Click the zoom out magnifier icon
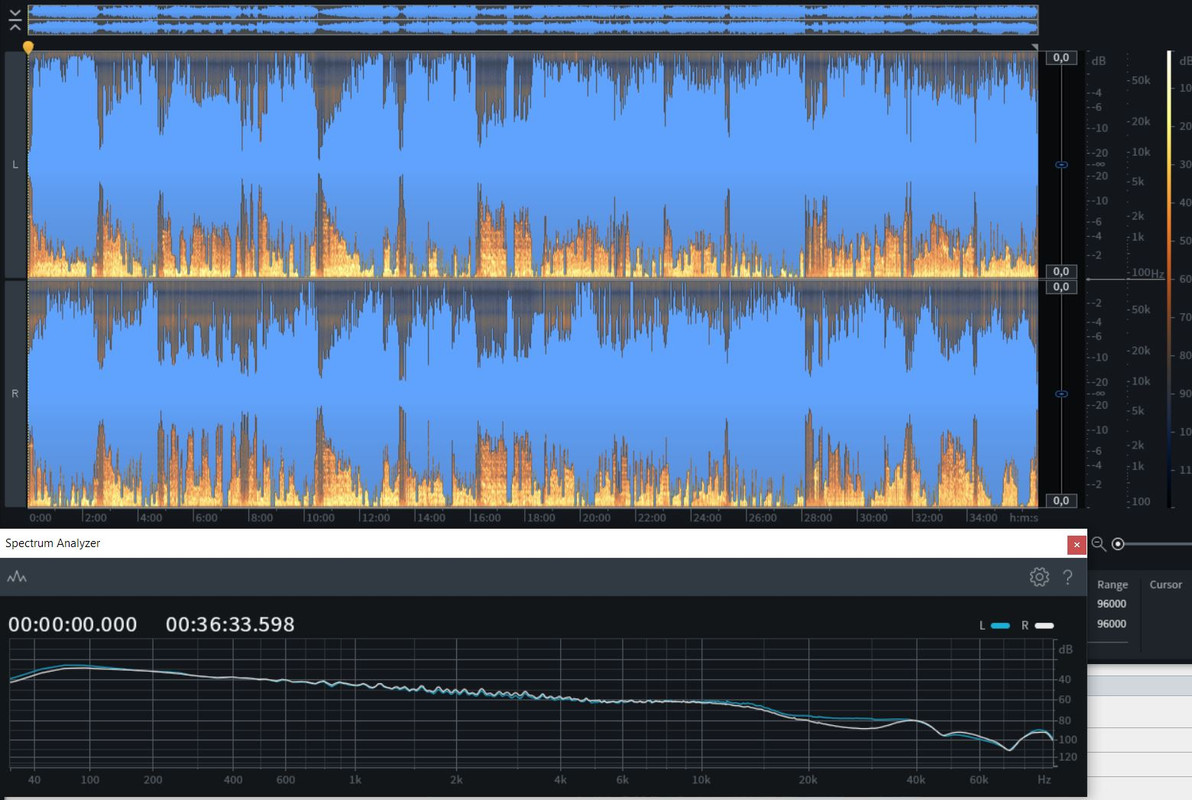This screenshot has height=800, width=1192. [x=1098, y=544]
